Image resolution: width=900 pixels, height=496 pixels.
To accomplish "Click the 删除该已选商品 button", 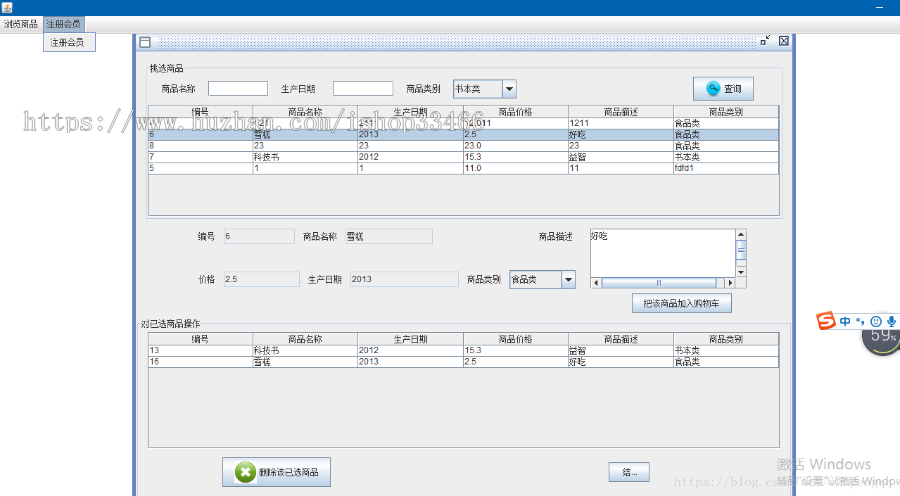I will click(x=276, y=472).
